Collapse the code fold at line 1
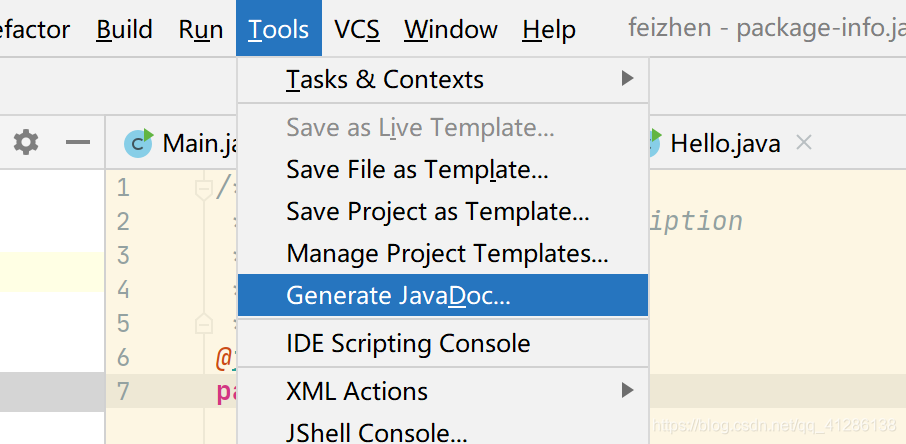The height and width of the screenshot is (444, 906). [204, 187]
